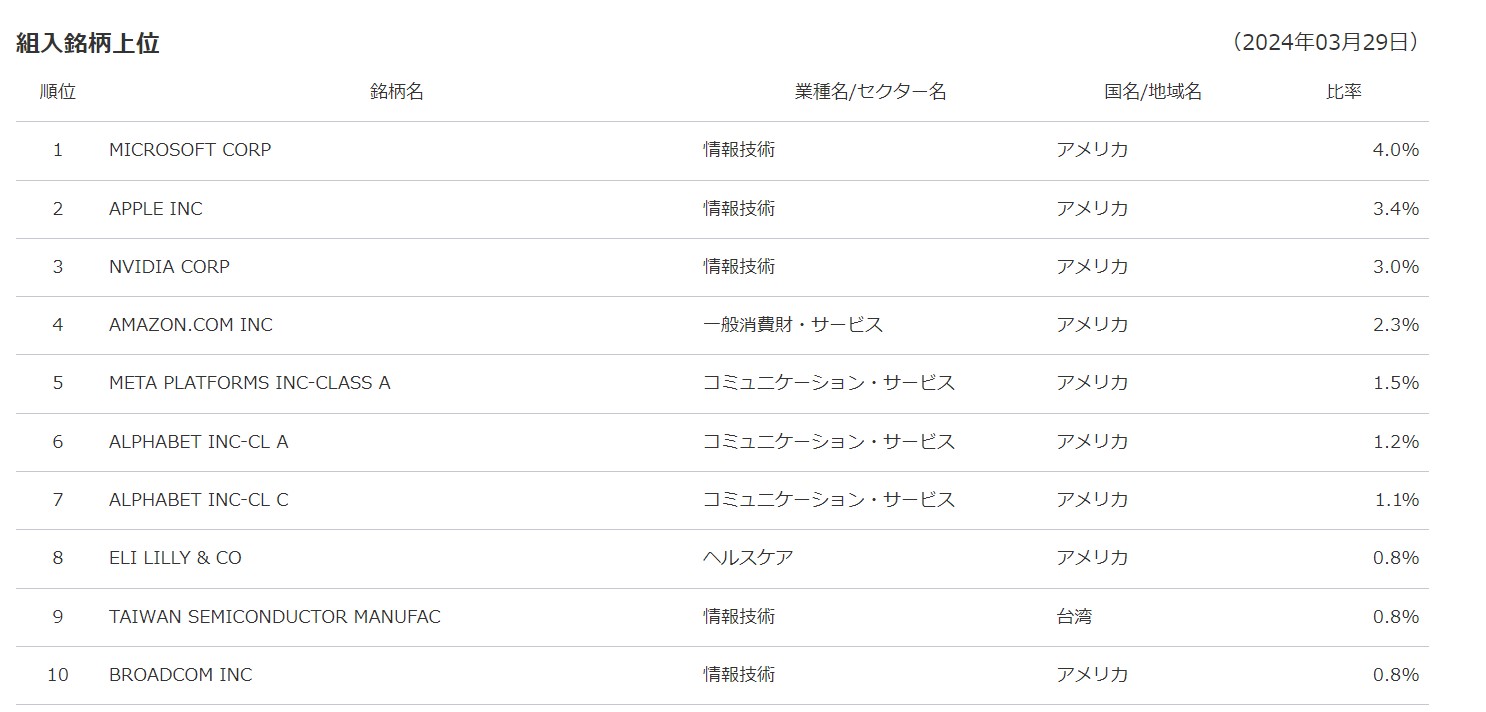The image size is (1486, 712).
Task: Click NVIDIA CORP in the list
Action: [x=169, y=267]
